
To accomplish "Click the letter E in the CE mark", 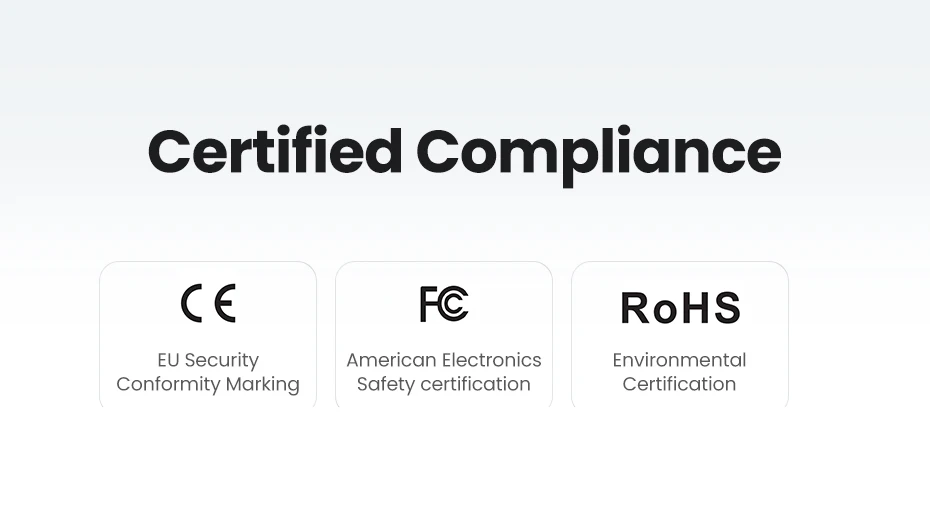I will click(x=225, y=303).
